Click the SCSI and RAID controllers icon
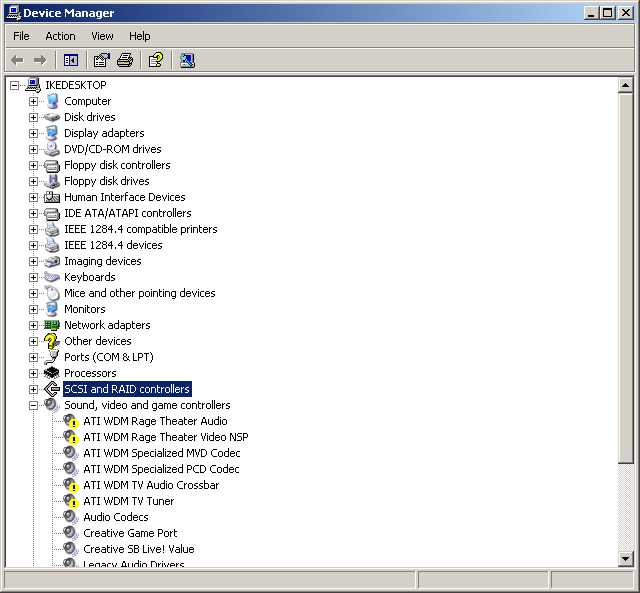 pyautogui.click(x=52, y=389)
